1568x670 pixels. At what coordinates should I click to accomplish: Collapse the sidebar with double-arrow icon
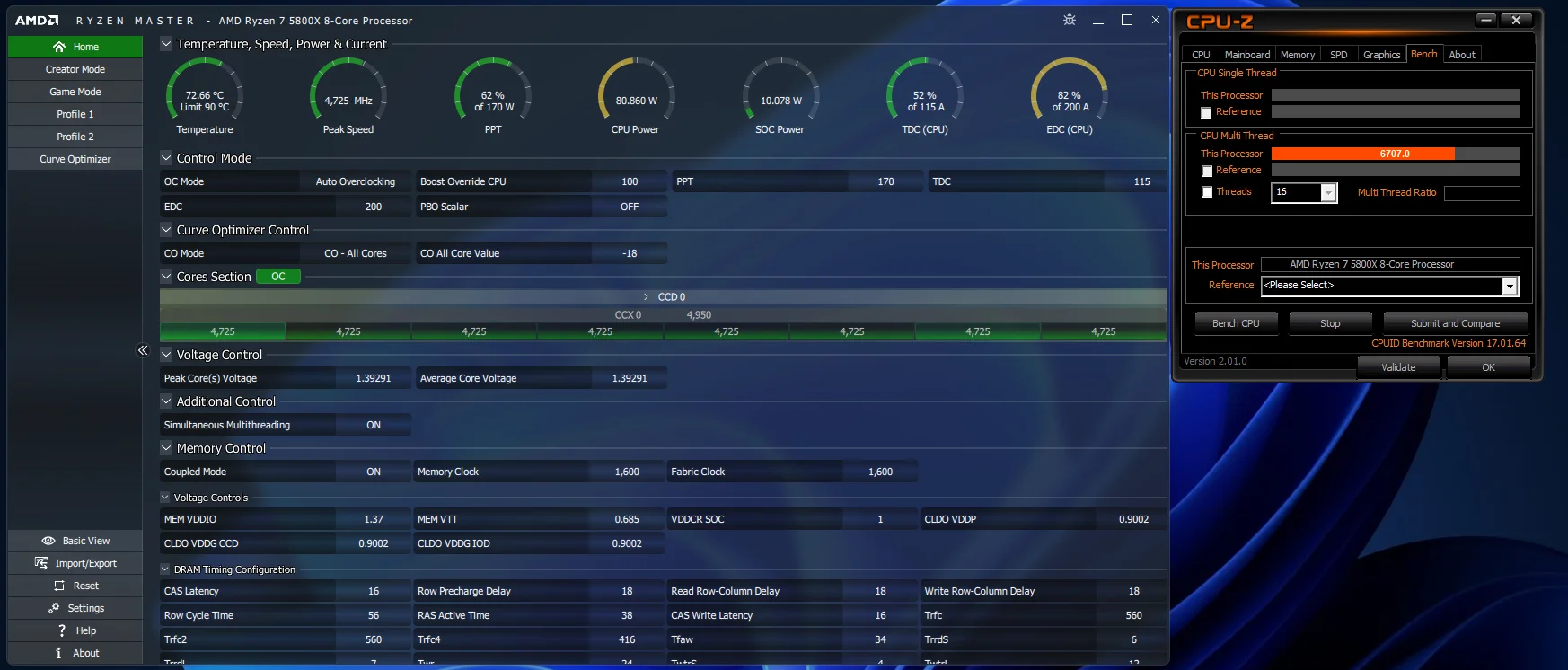coord(142,350)
